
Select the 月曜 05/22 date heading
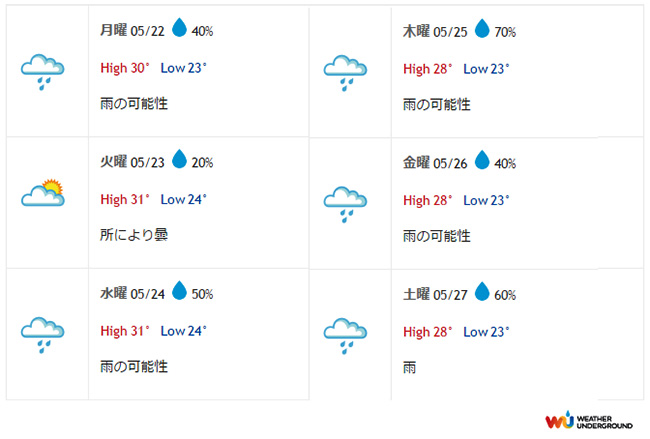click(x=132, y=30)
